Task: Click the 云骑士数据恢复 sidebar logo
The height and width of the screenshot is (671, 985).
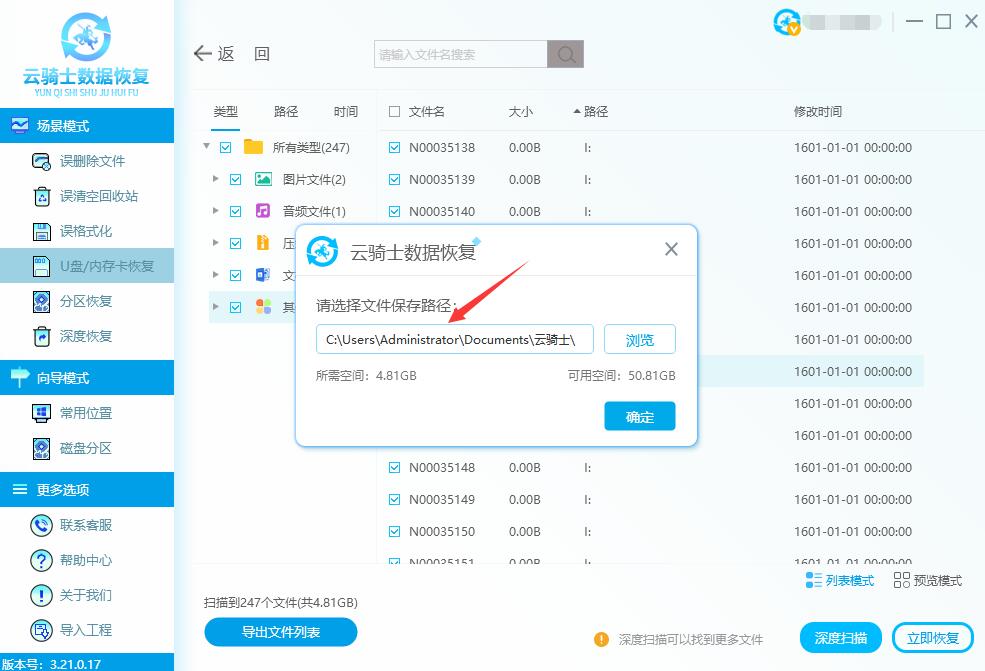Action: (86, 54)
